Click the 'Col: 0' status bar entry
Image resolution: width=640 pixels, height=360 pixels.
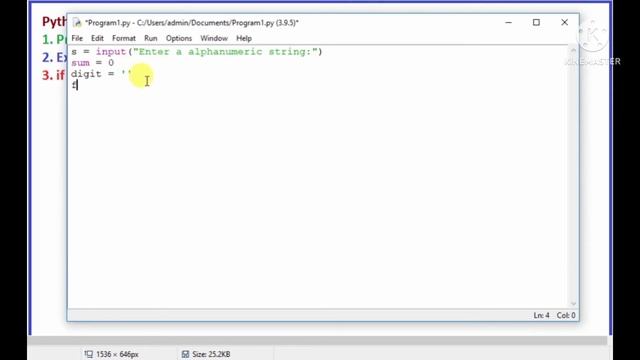(566, 315)
